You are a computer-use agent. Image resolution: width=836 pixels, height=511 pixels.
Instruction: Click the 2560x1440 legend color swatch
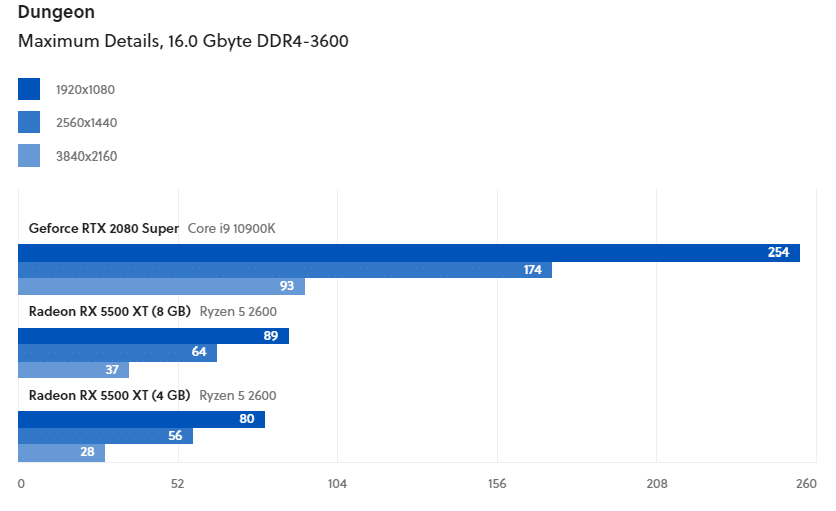pos(29,122)
